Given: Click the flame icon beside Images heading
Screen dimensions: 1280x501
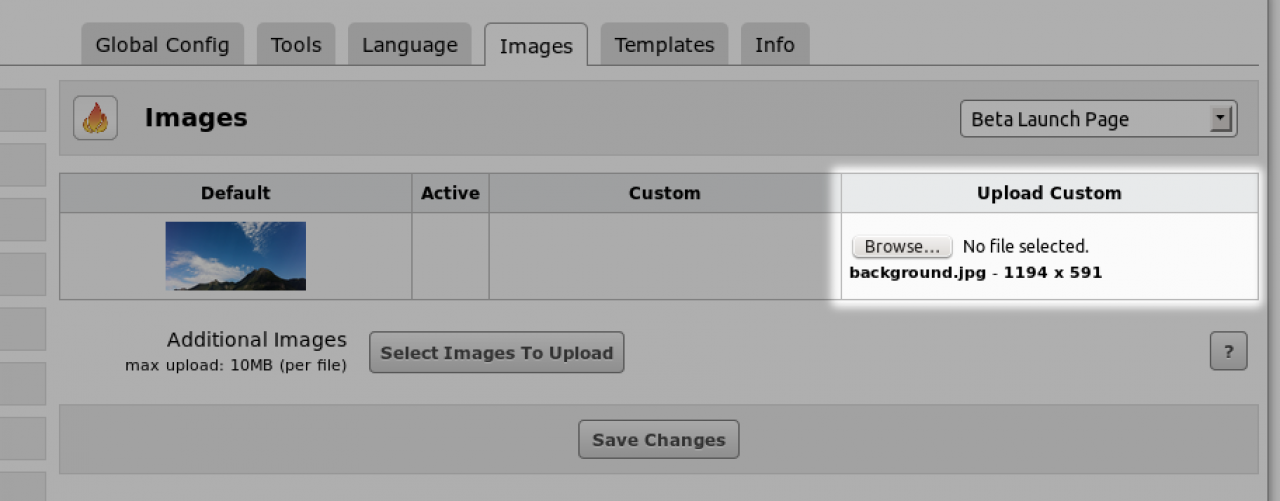Looking at the screenshot, I should [x=95, y=118].
